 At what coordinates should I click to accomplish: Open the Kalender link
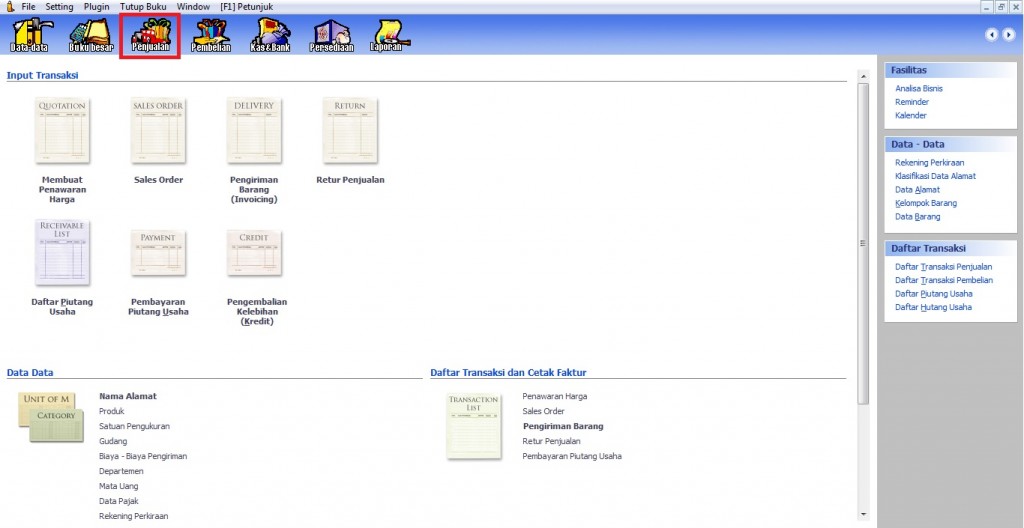tap(911, 116)
